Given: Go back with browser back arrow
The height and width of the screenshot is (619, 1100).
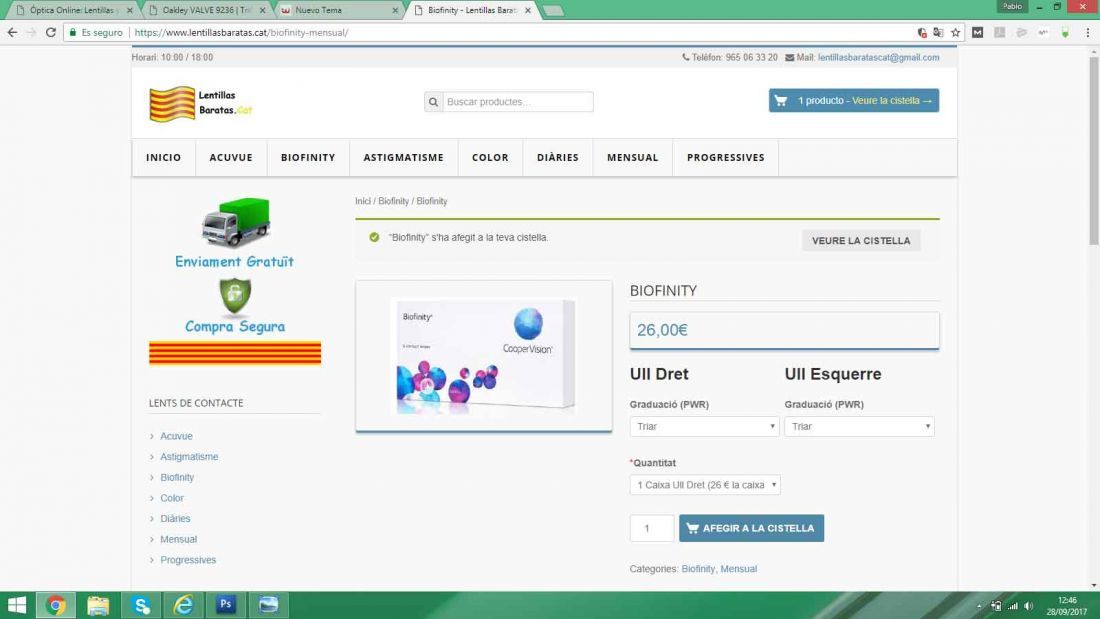Looking at the screenshot, I should tap(12, 32).
